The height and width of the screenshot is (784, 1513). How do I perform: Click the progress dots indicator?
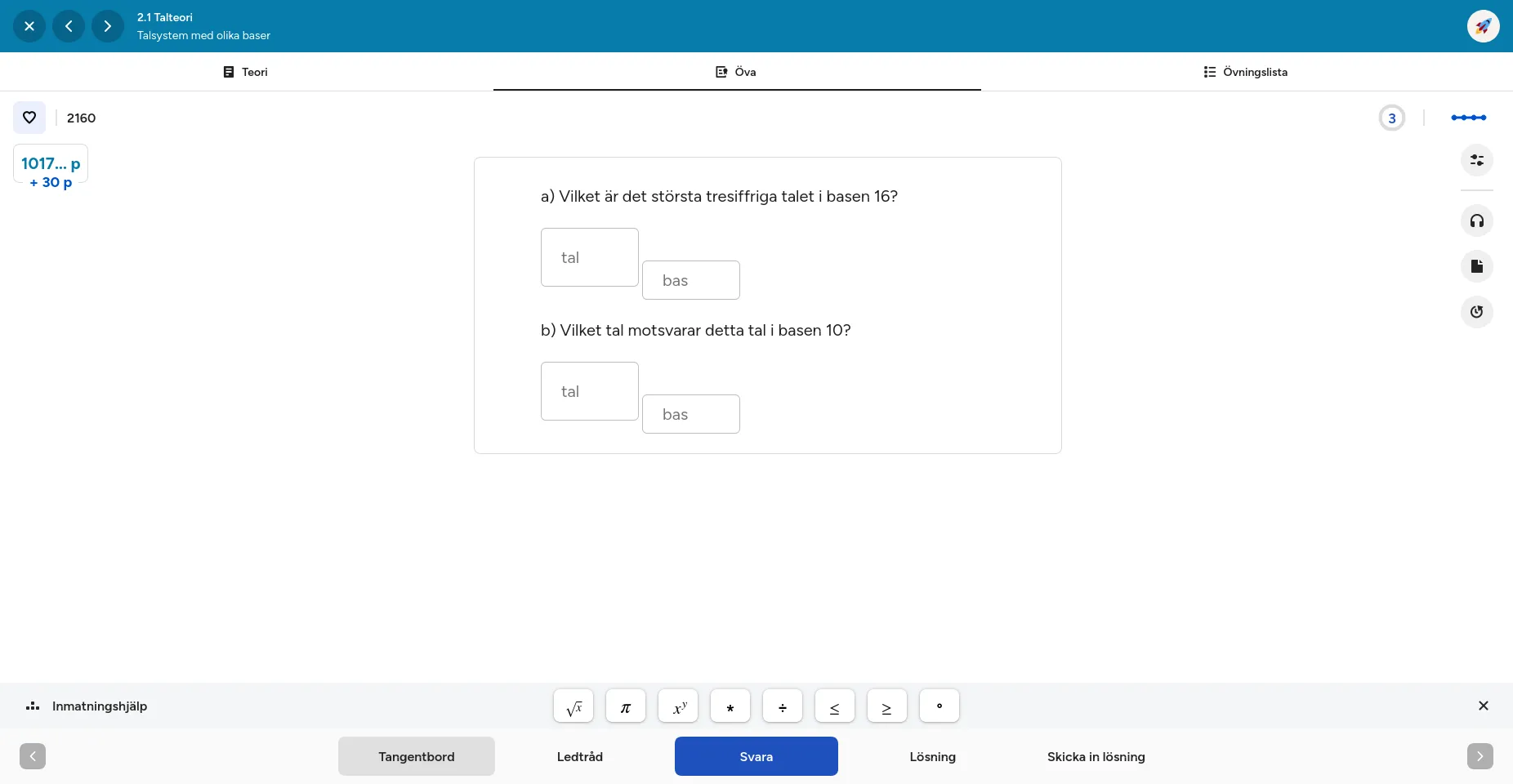[1468, 118]
